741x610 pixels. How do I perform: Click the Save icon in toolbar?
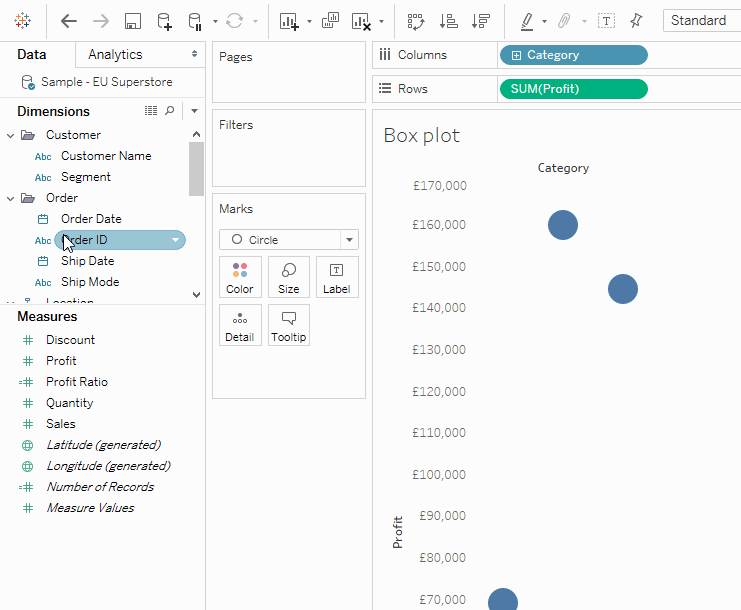click(x=132, y=21)
